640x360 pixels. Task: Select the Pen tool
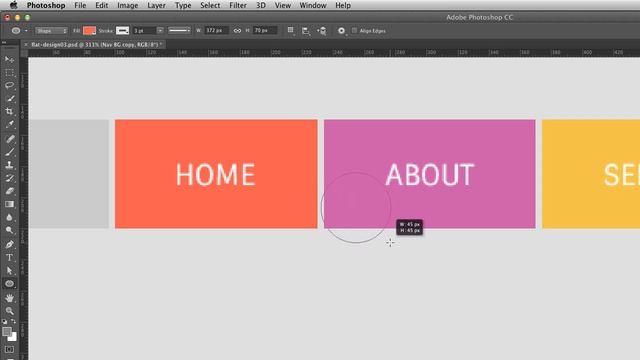pyautogui.click(x=9, y=244)
